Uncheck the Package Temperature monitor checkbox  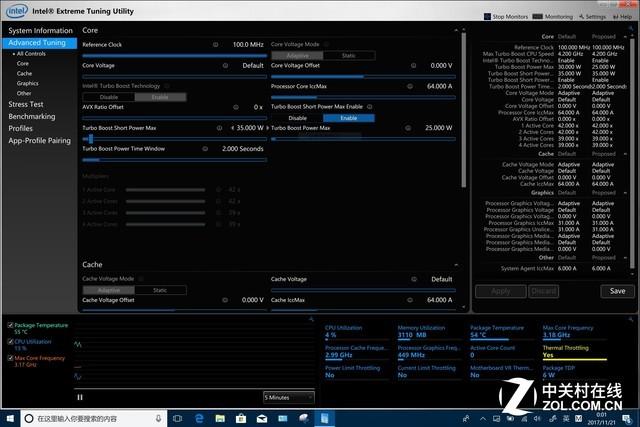coord(10,326)
